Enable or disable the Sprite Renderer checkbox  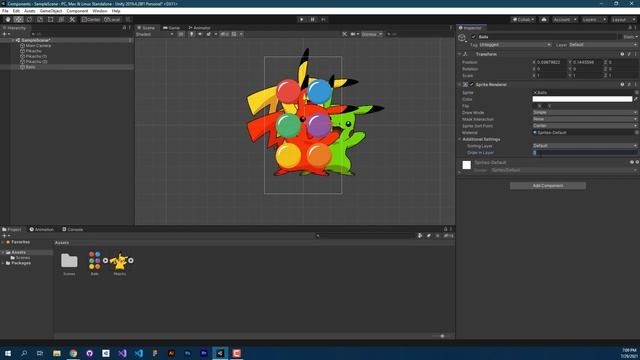(472, 84)
